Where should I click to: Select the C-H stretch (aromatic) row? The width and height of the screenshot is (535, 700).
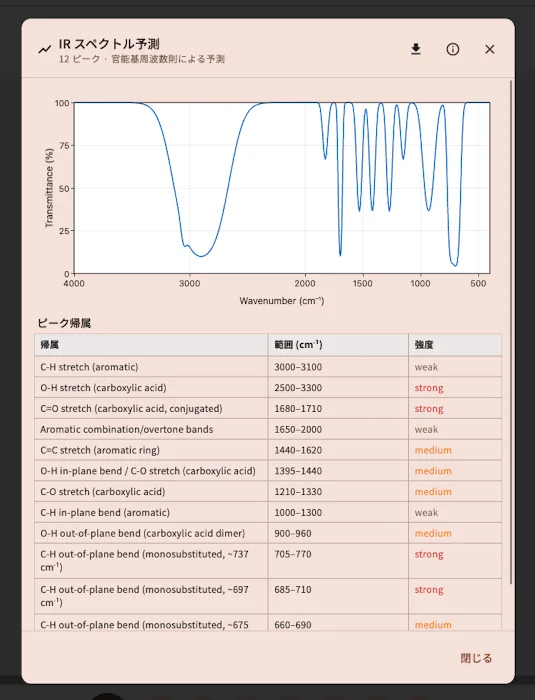click(x=268, y=367)
